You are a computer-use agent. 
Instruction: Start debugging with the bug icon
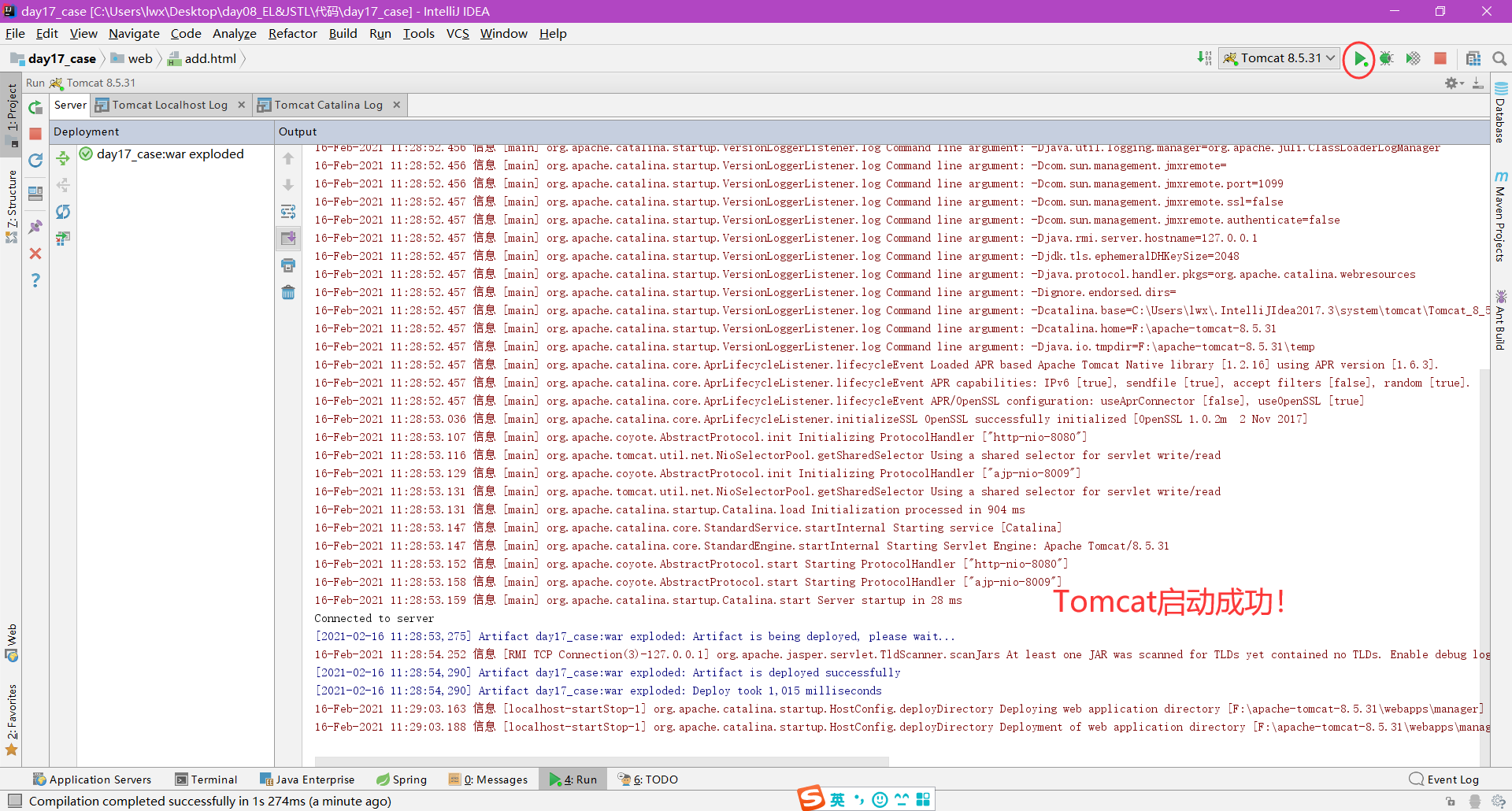(x=1387, y=59)
